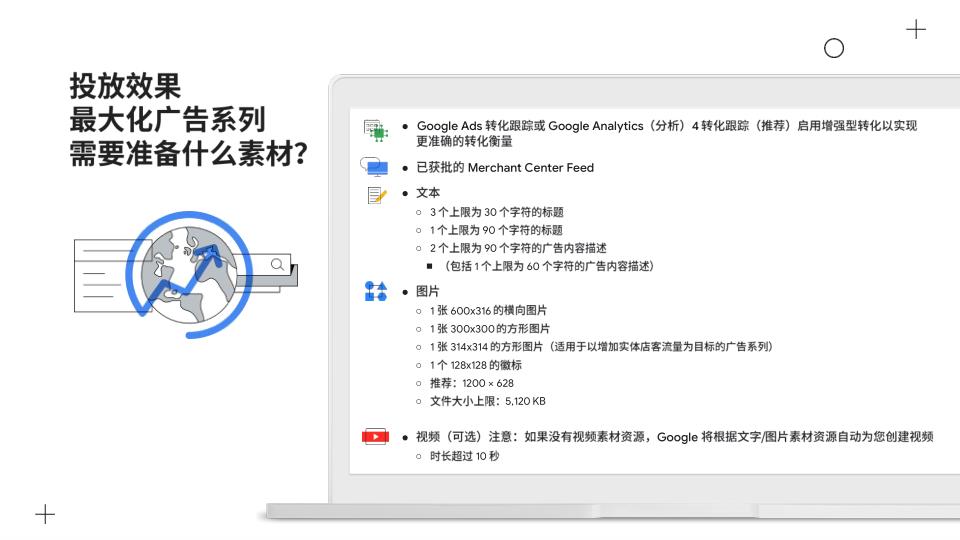Select 时长超过 10 秒 line
The height and width of the screenshot is (540, 960).
click(464, 456)
